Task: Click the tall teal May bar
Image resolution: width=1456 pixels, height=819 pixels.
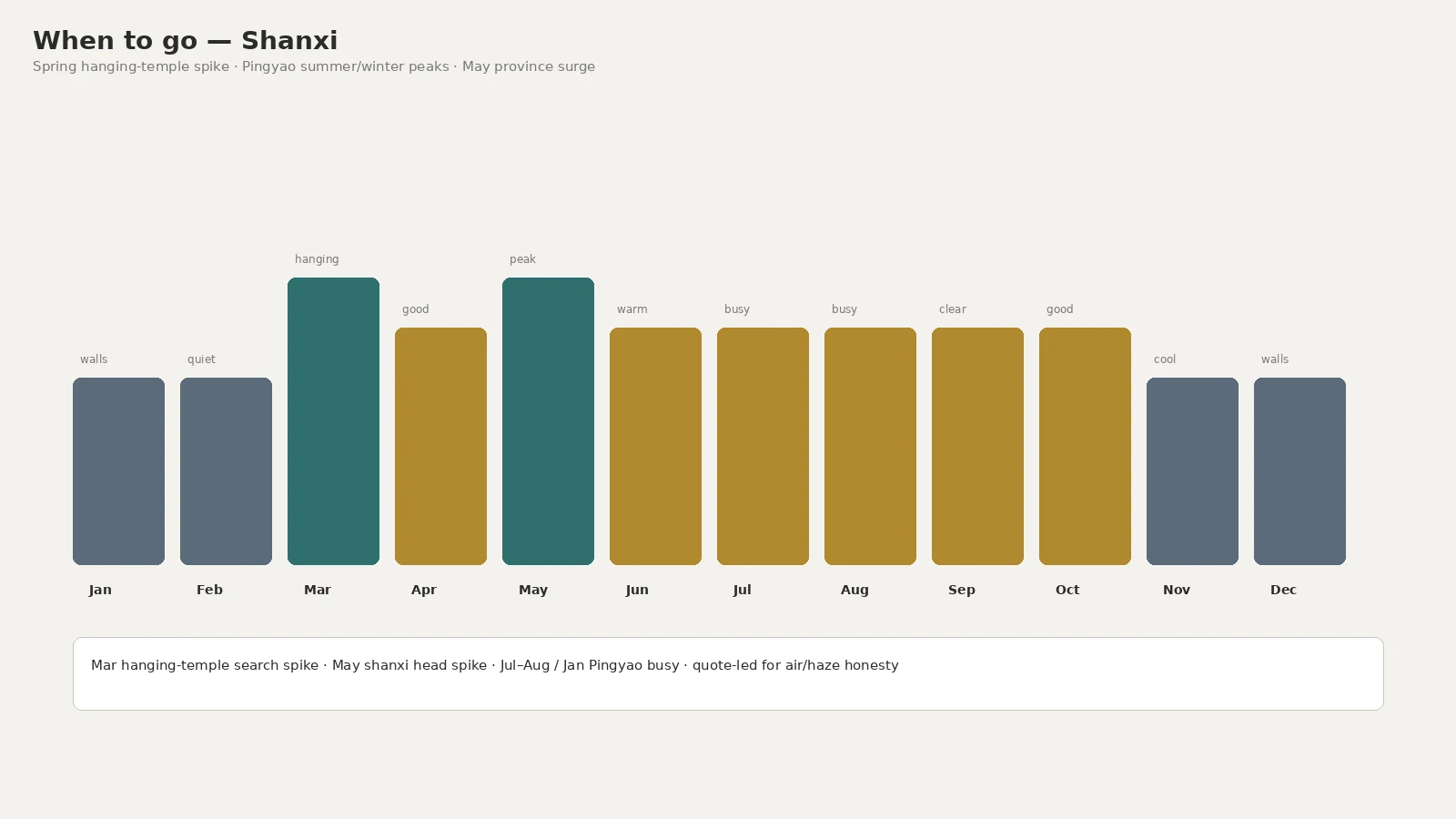Action: [548, 421]
